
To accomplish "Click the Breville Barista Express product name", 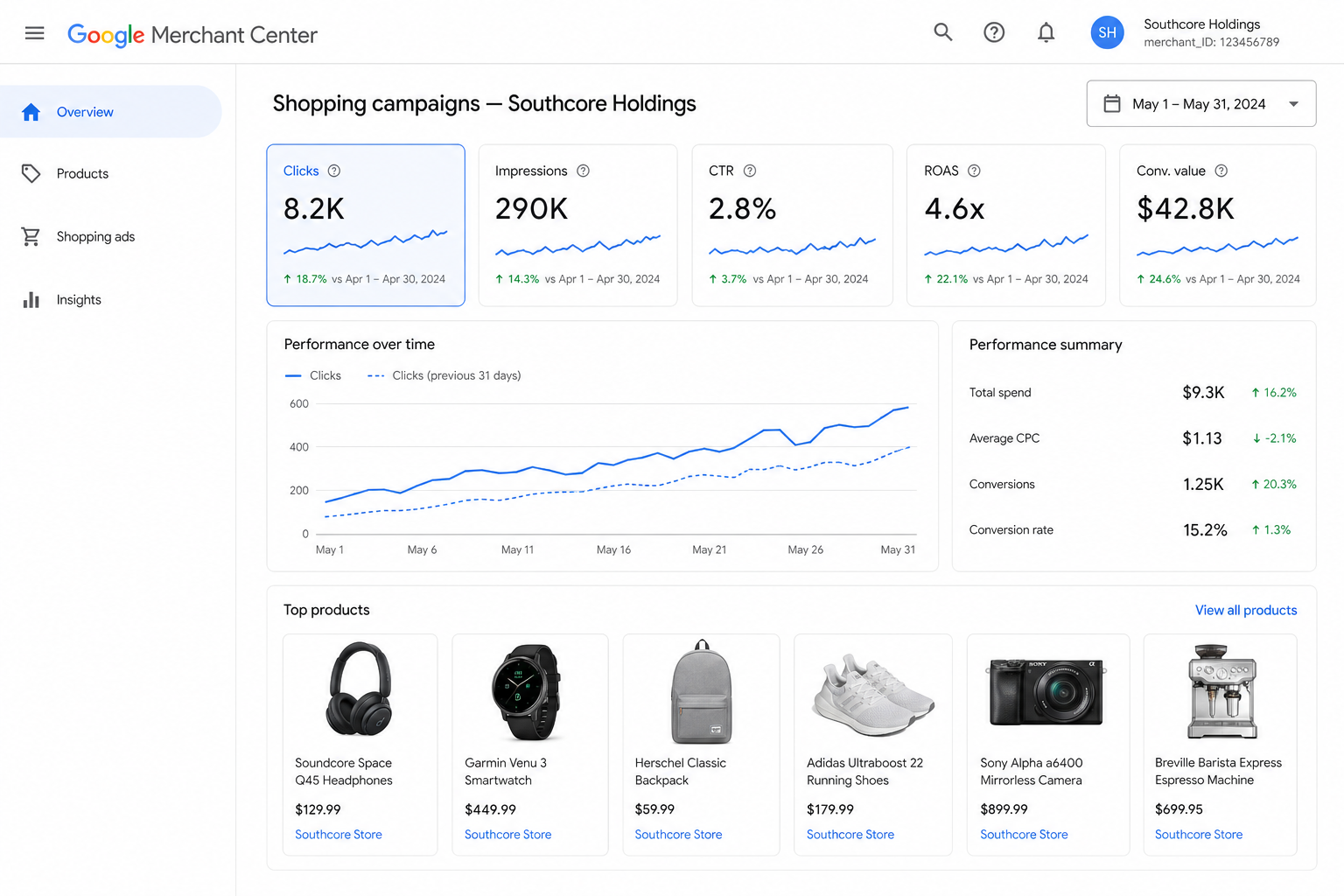I will click(1218, 772).
